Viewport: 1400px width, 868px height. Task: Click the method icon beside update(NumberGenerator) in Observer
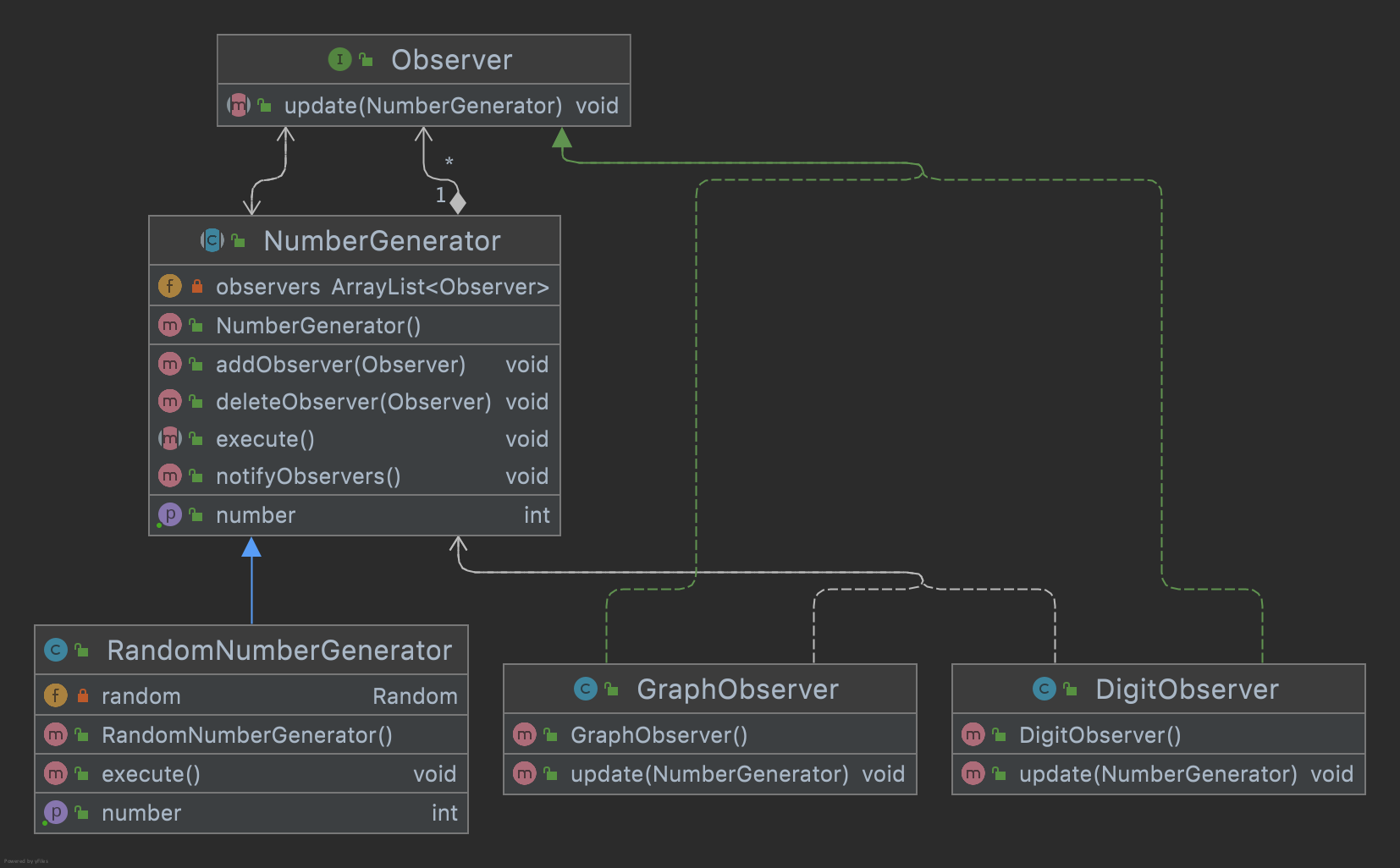238,105
